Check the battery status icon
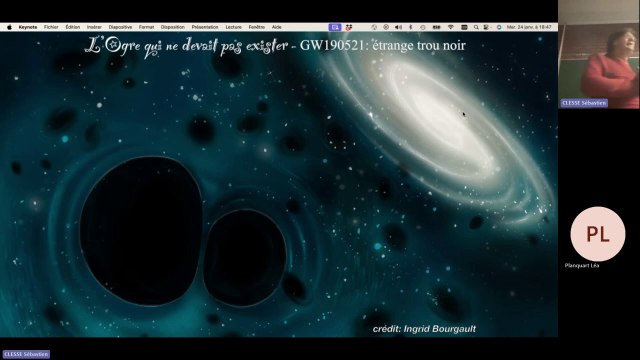 coord(436,27)
